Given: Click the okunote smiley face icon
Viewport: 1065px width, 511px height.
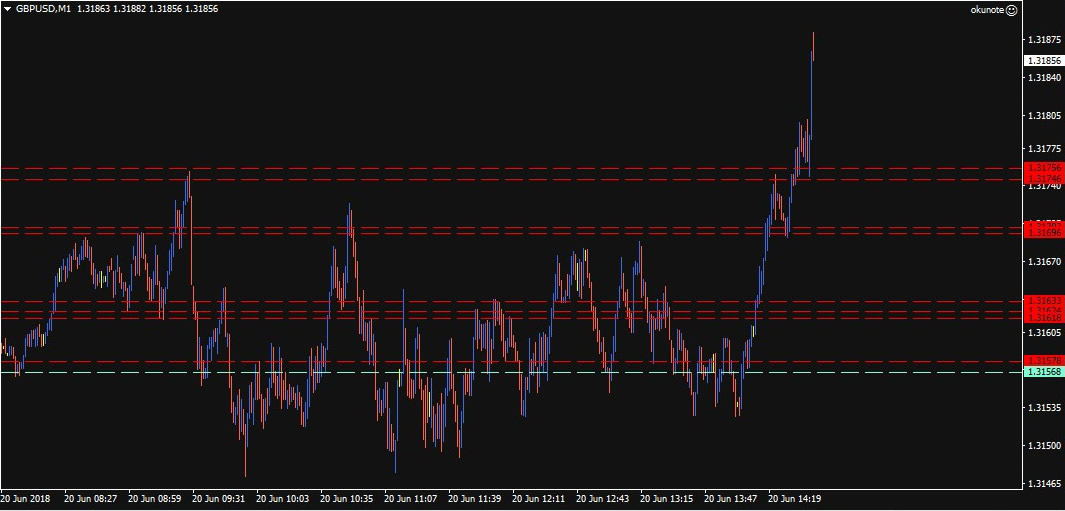Looking at the screenshot, I should (x=1011, y=10).
